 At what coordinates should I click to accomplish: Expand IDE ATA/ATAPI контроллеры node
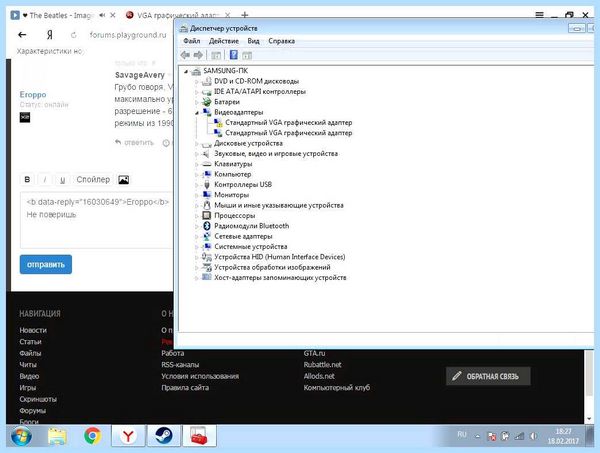click(197, 92)
